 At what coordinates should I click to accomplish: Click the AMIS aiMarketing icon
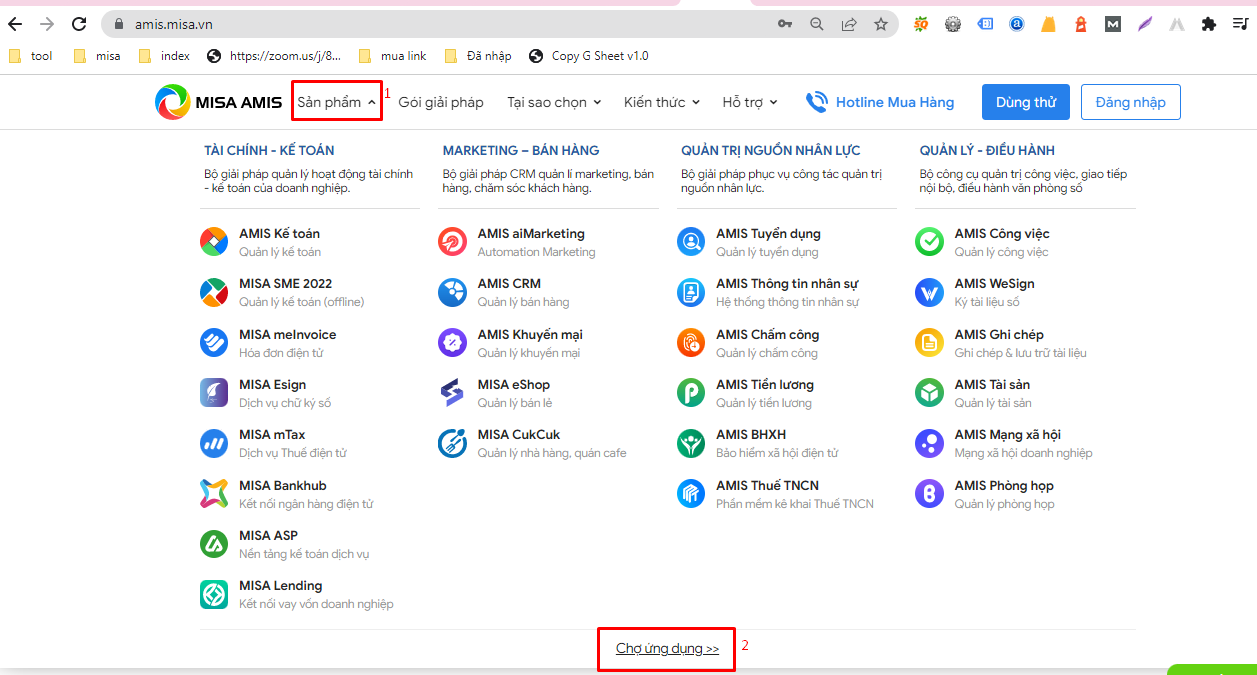(x=452, y=242)
